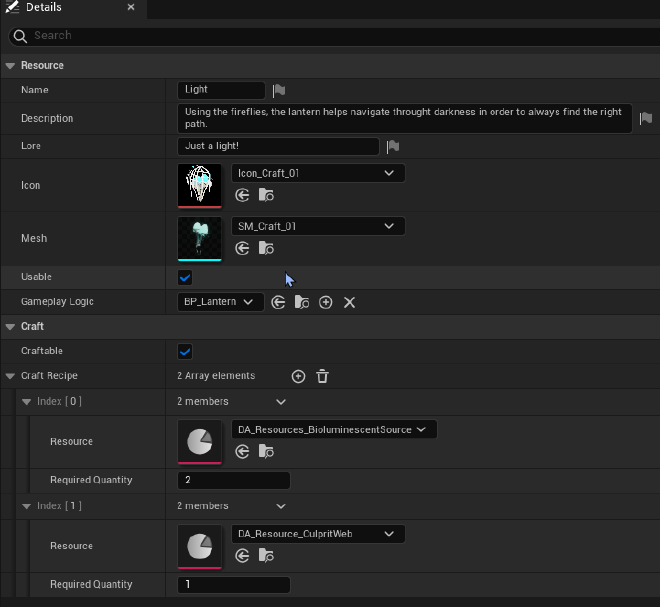Use selected asset arrow for BioluminescentSource resource
Screen dimensions: 660x607
pos(242,452)
